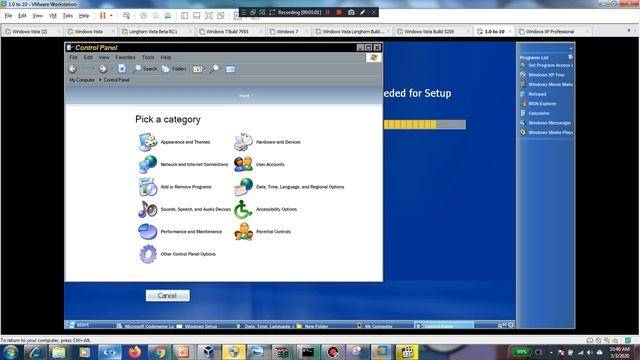Open Windows Messenger from Programs List
Viewport: 640px width, 360px height.
(546, 123)
